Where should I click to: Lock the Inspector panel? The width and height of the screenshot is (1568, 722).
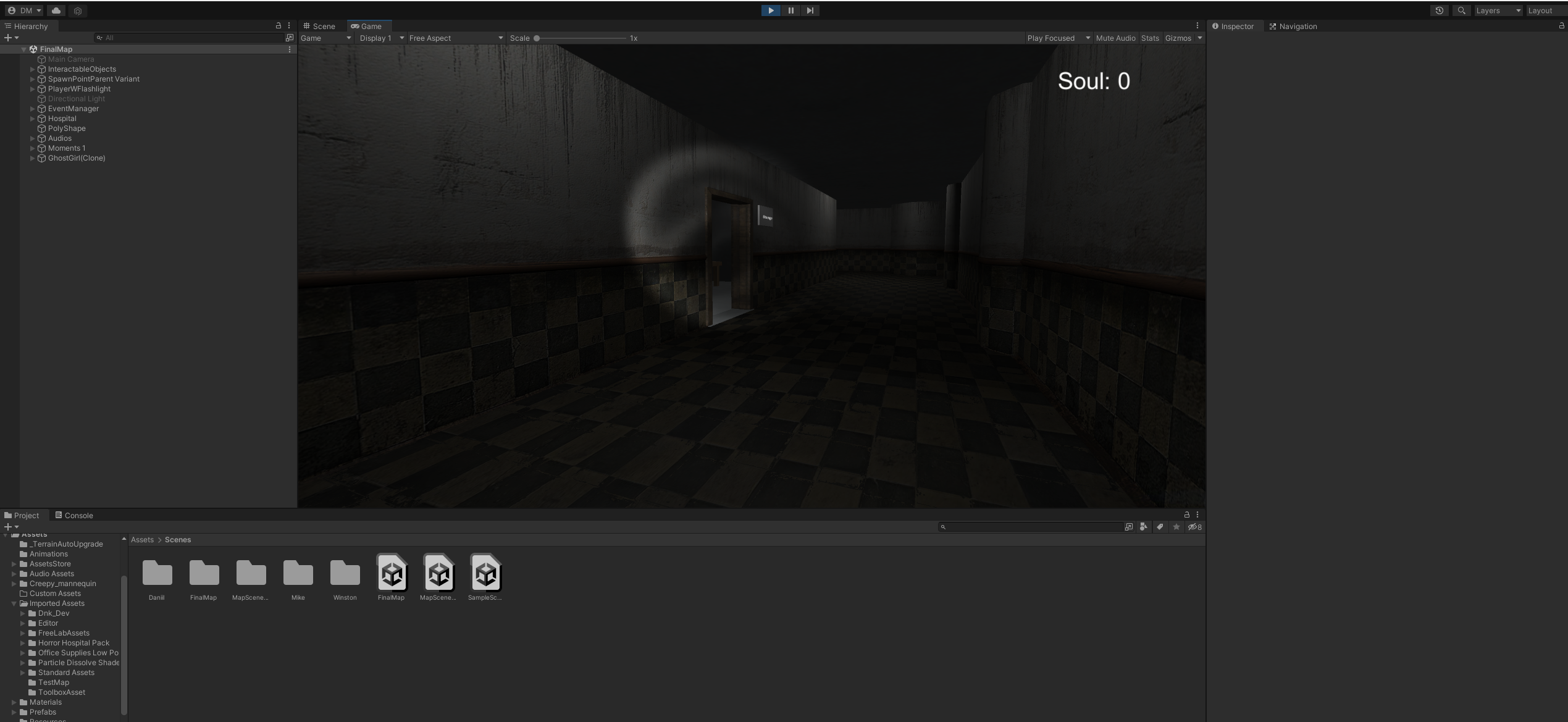(x=1561, y=26)
